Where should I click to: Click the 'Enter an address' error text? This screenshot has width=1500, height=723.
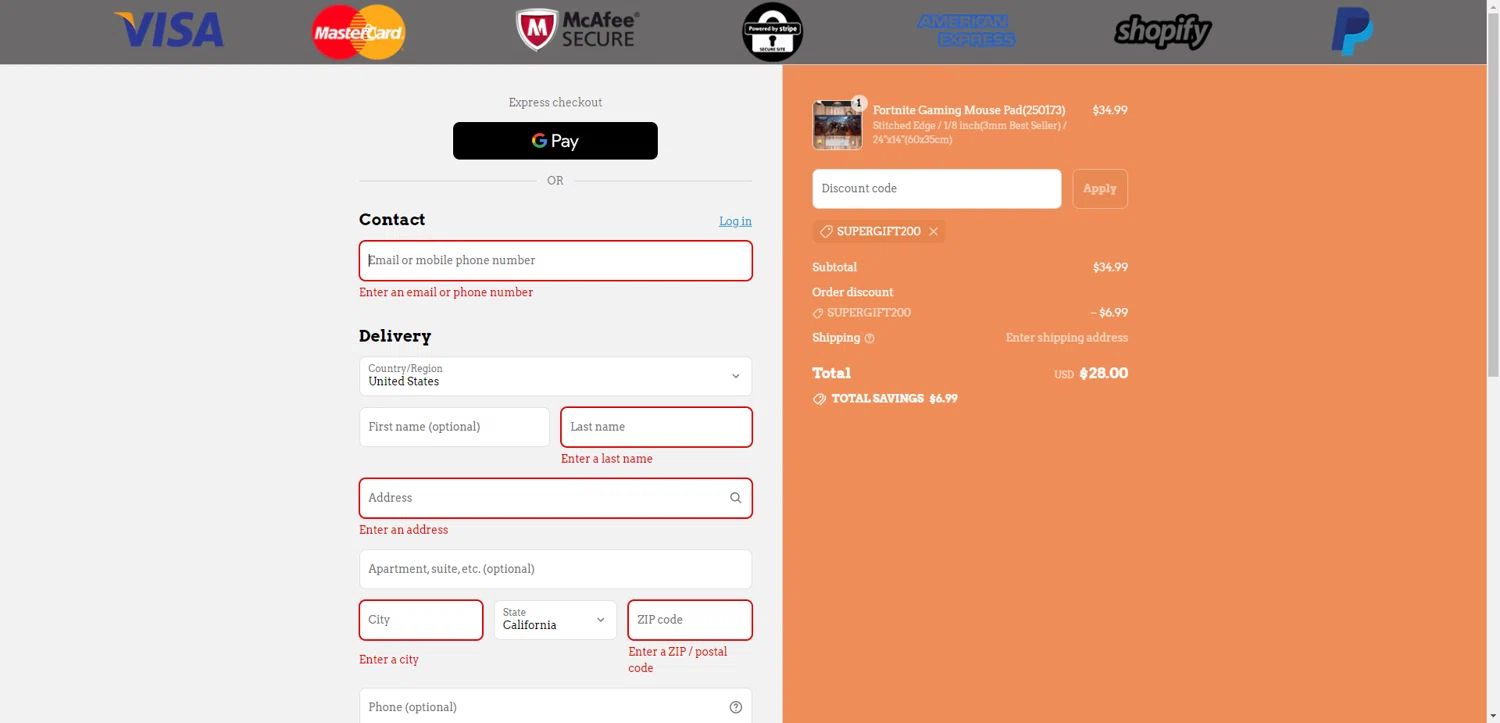tap(404, 530)
